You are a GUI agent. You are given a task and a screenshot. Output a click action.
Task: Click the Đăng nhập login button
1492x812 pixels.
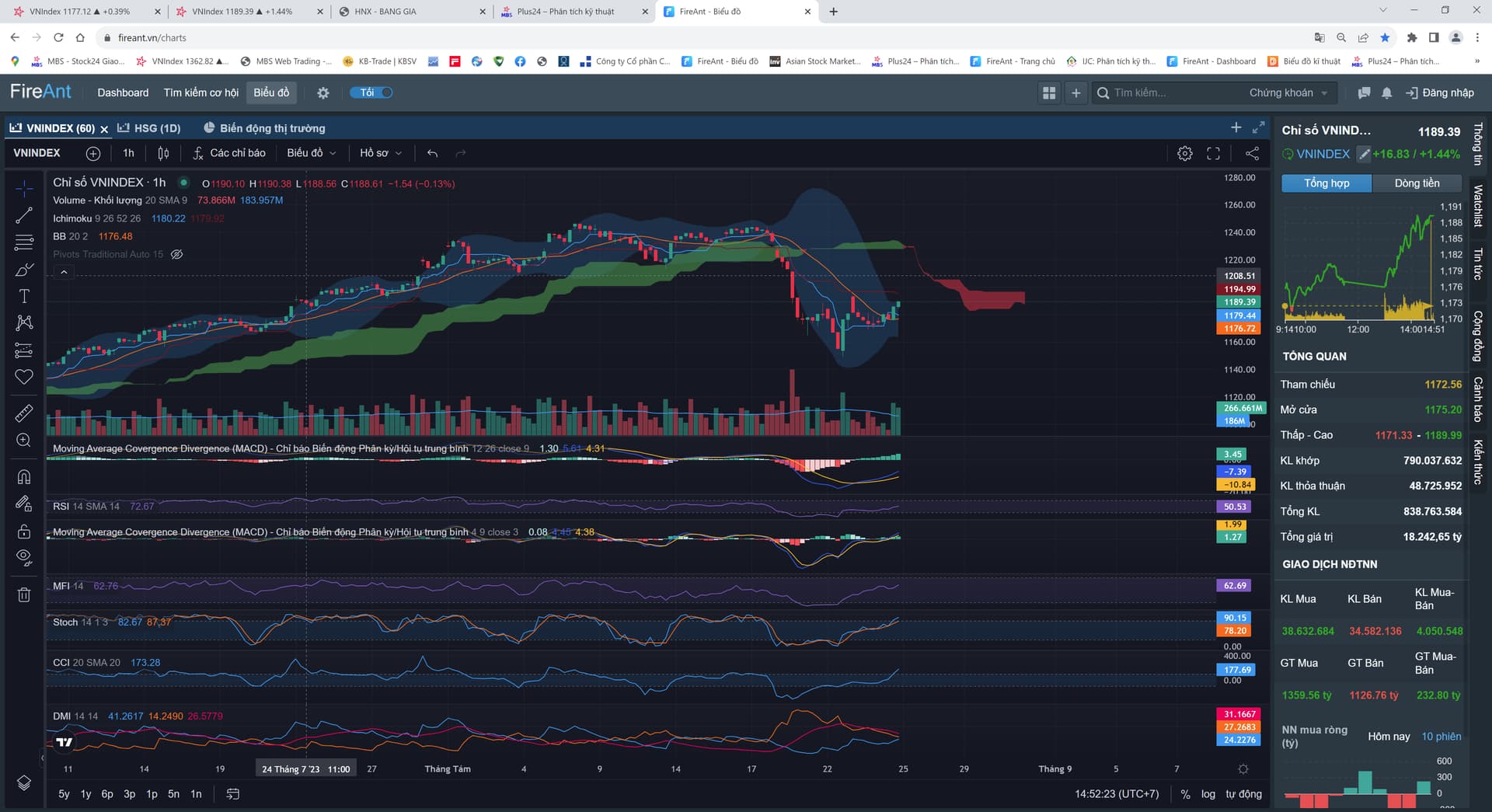click(1440, 93)
